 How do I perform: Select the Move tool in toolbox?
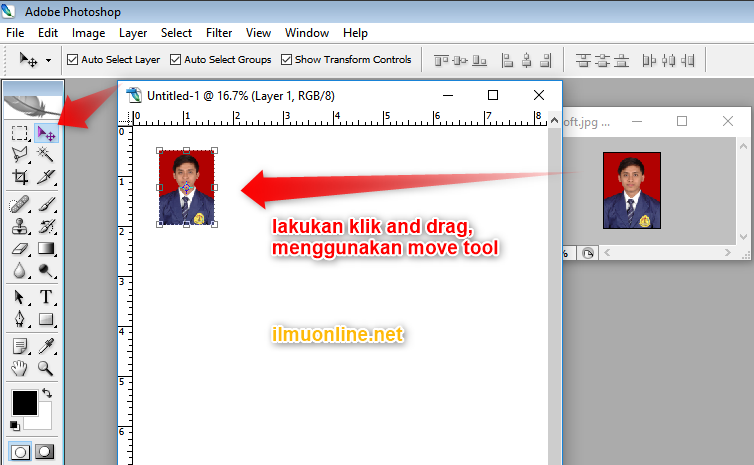(x=46, y=132)
